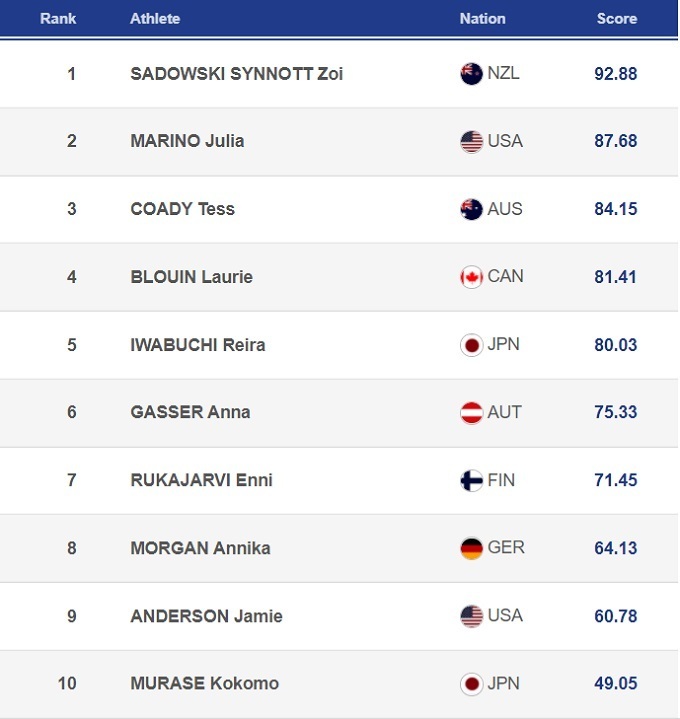Click Japan flag beside Kokomo Murase

pos(471,684)
